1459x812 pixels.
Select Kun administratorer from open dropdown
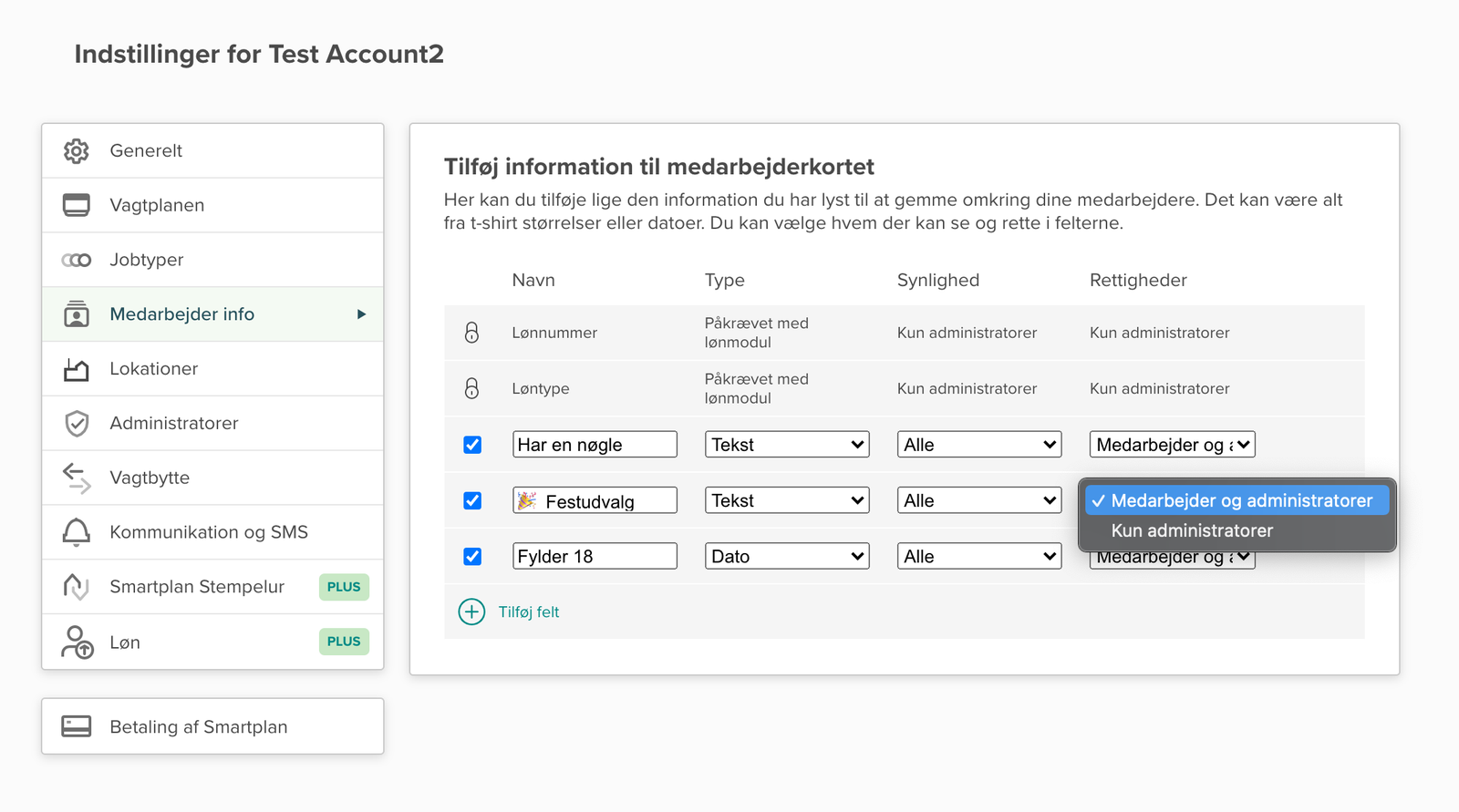tap(1192, 530)
